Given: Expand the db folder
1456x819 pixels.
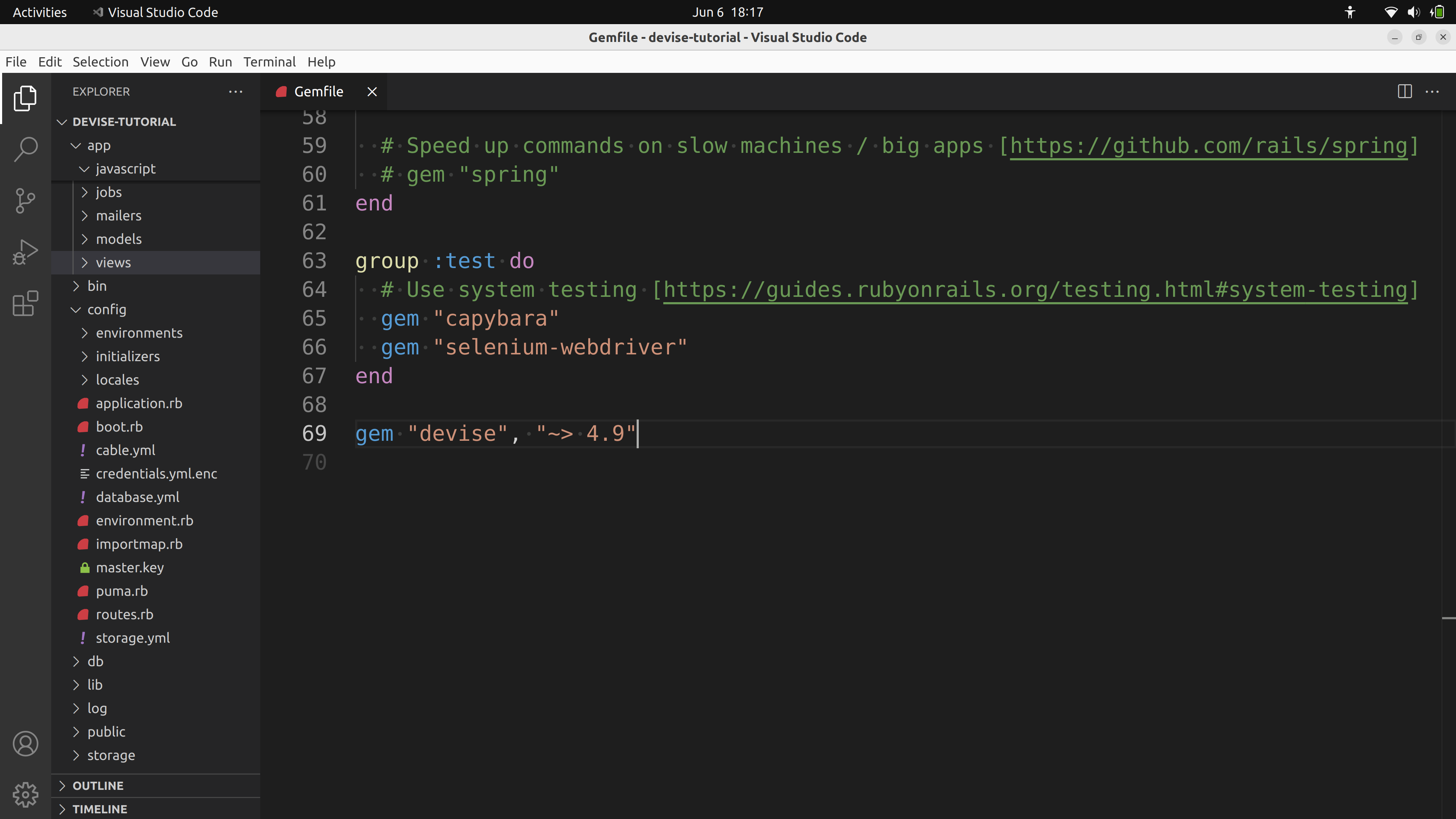Looking at the screenshot, I should 76,661.
